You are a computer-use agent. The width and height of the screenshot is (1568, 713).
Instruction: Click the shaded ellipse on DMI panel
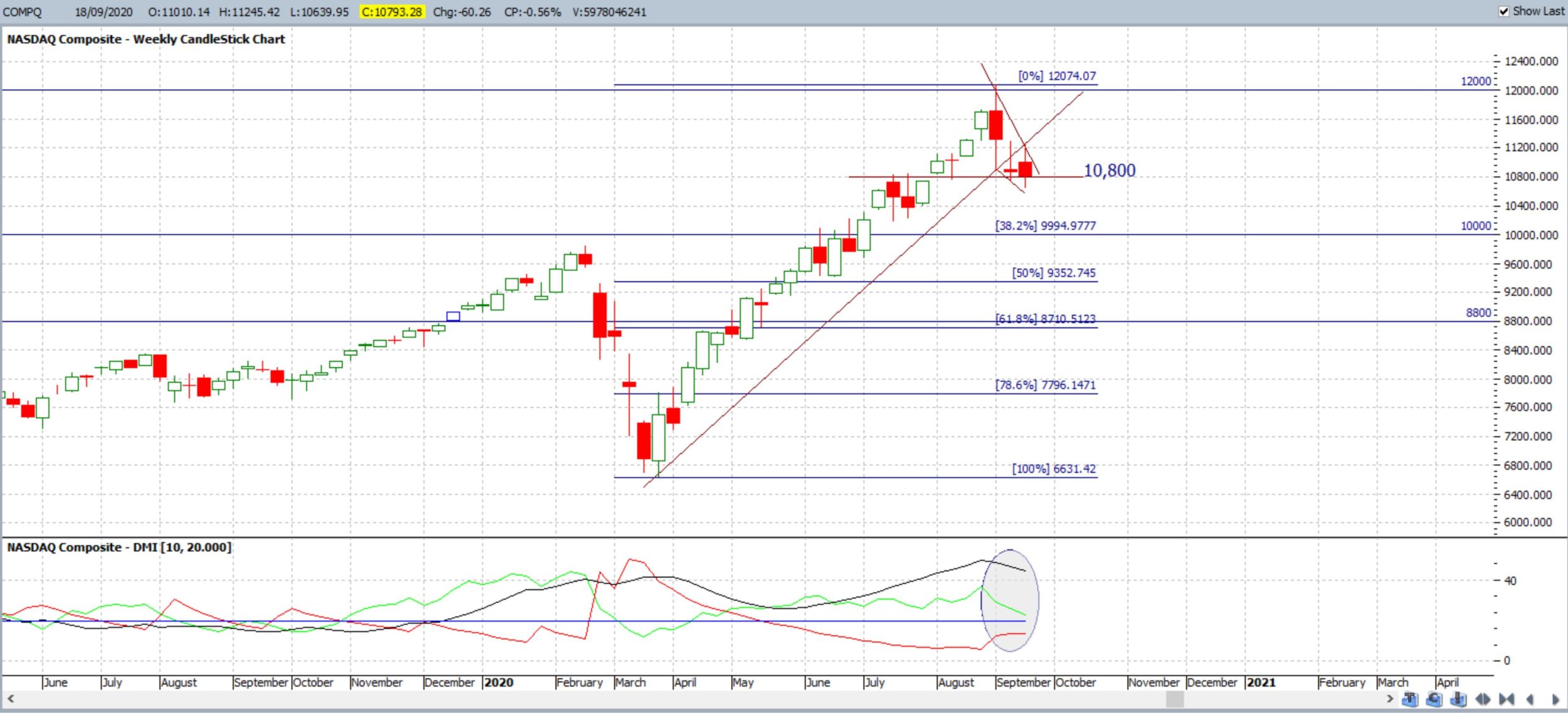coord(1009,601)
